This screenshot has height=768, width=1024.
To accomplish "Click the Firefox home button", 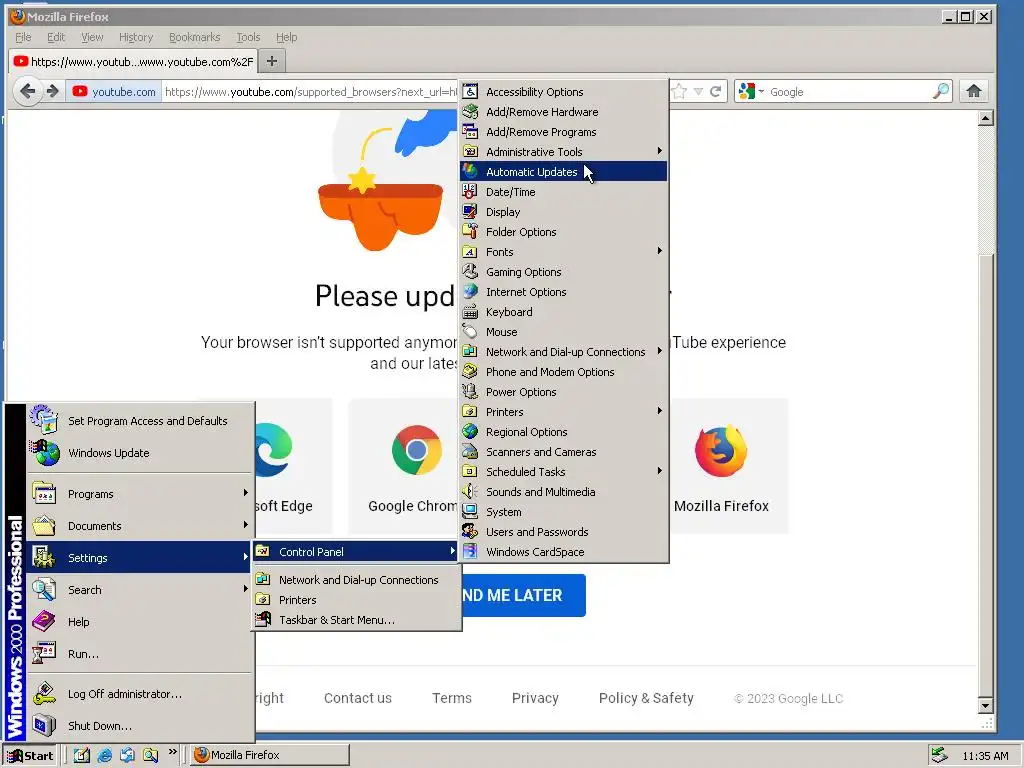I will point(974,91).
